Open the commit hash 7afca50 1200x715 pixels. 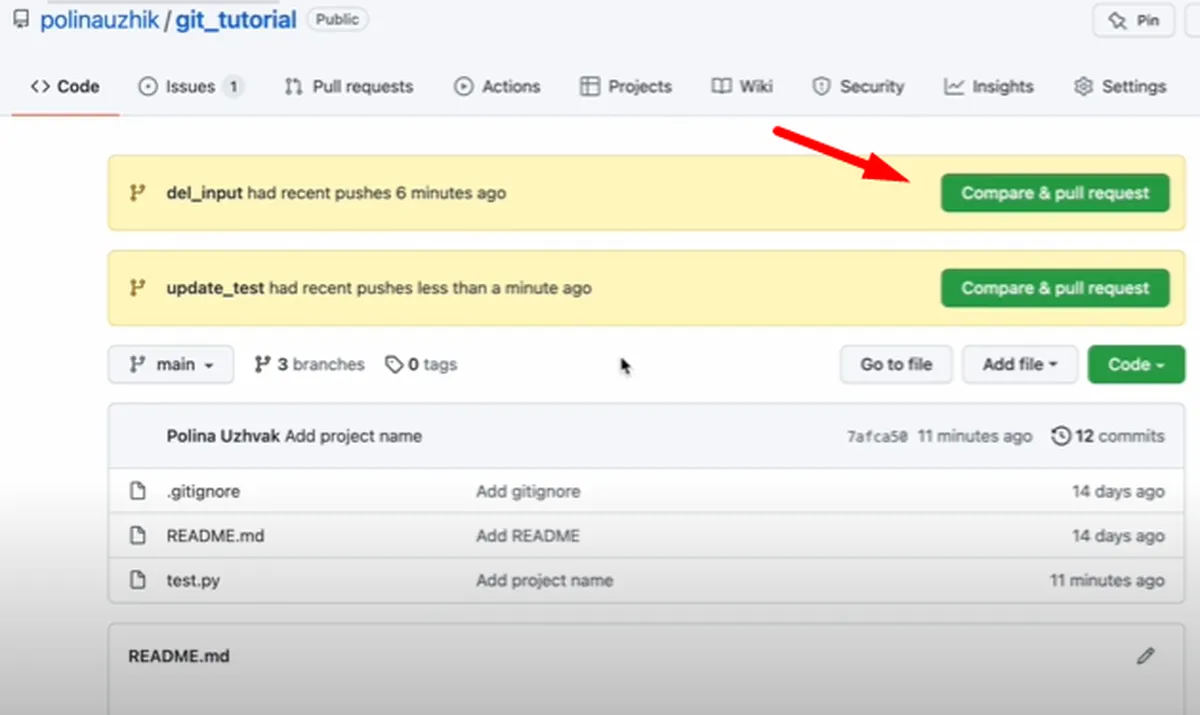pyautogui.click(x=877, y=437)
